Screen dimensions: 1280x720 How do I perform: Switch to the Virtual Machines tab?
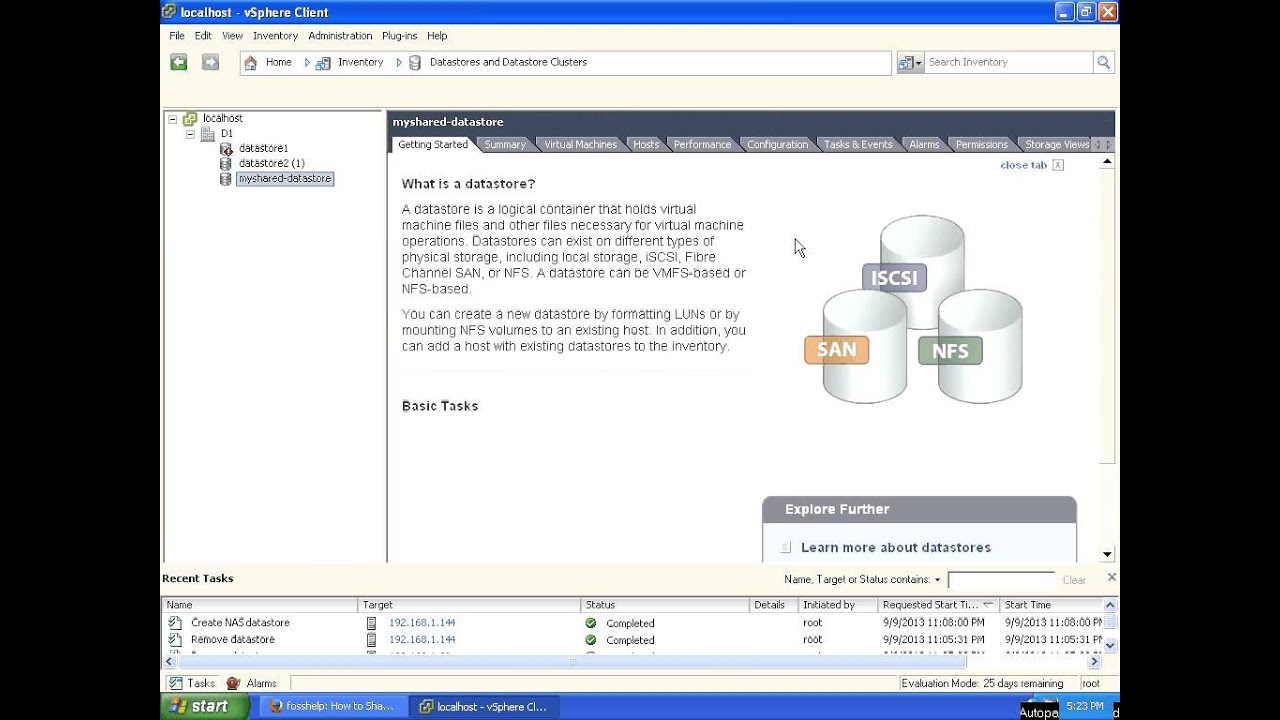(x=580, y=145)
